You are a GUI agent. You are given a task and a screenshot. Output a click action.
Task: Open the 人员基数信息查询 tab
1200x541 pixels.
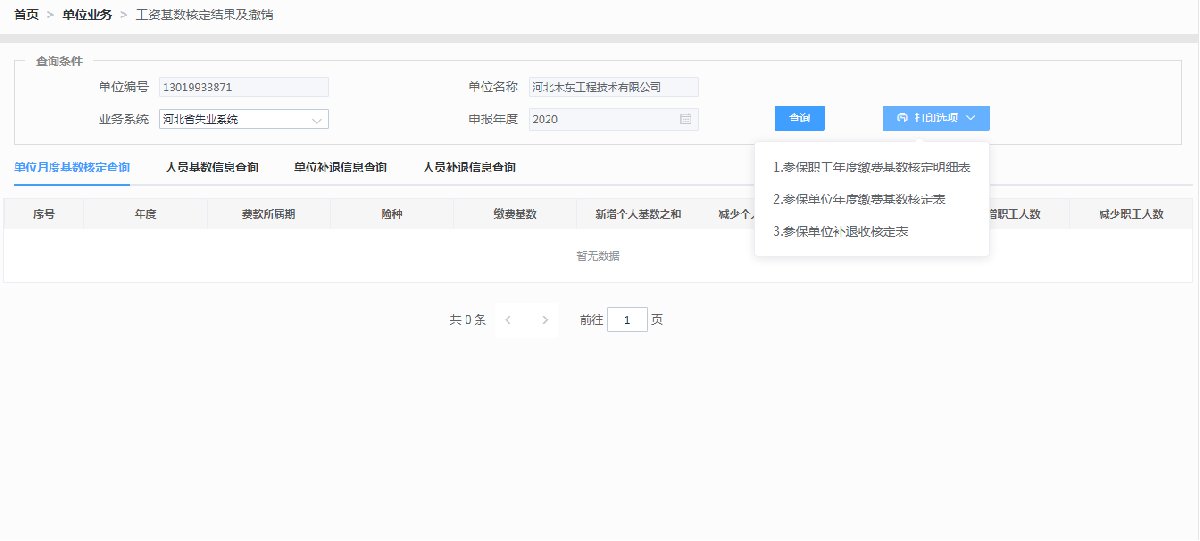pos(212,167)
